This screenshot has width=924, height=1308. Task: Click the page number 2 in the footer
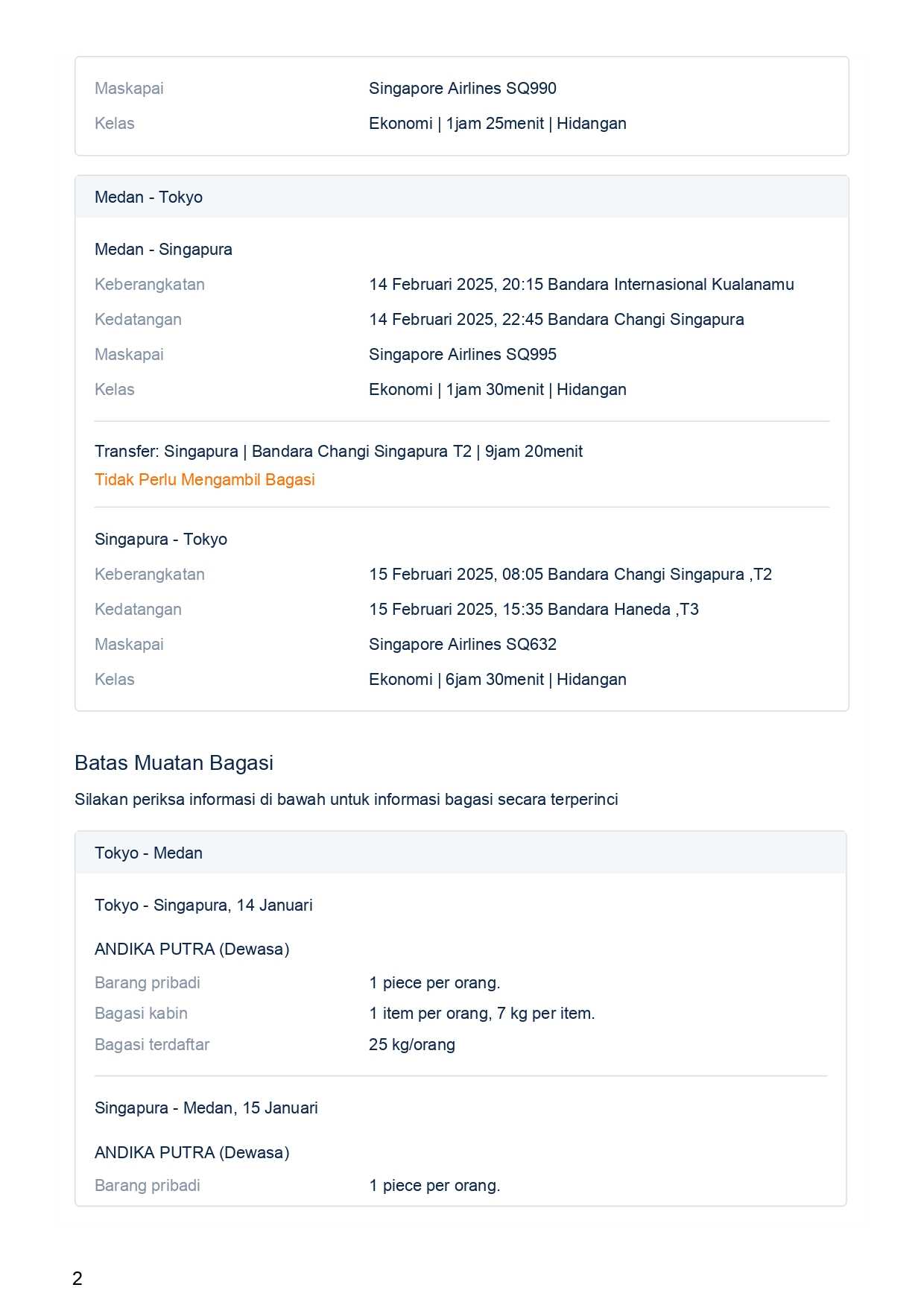(77, 1278)
